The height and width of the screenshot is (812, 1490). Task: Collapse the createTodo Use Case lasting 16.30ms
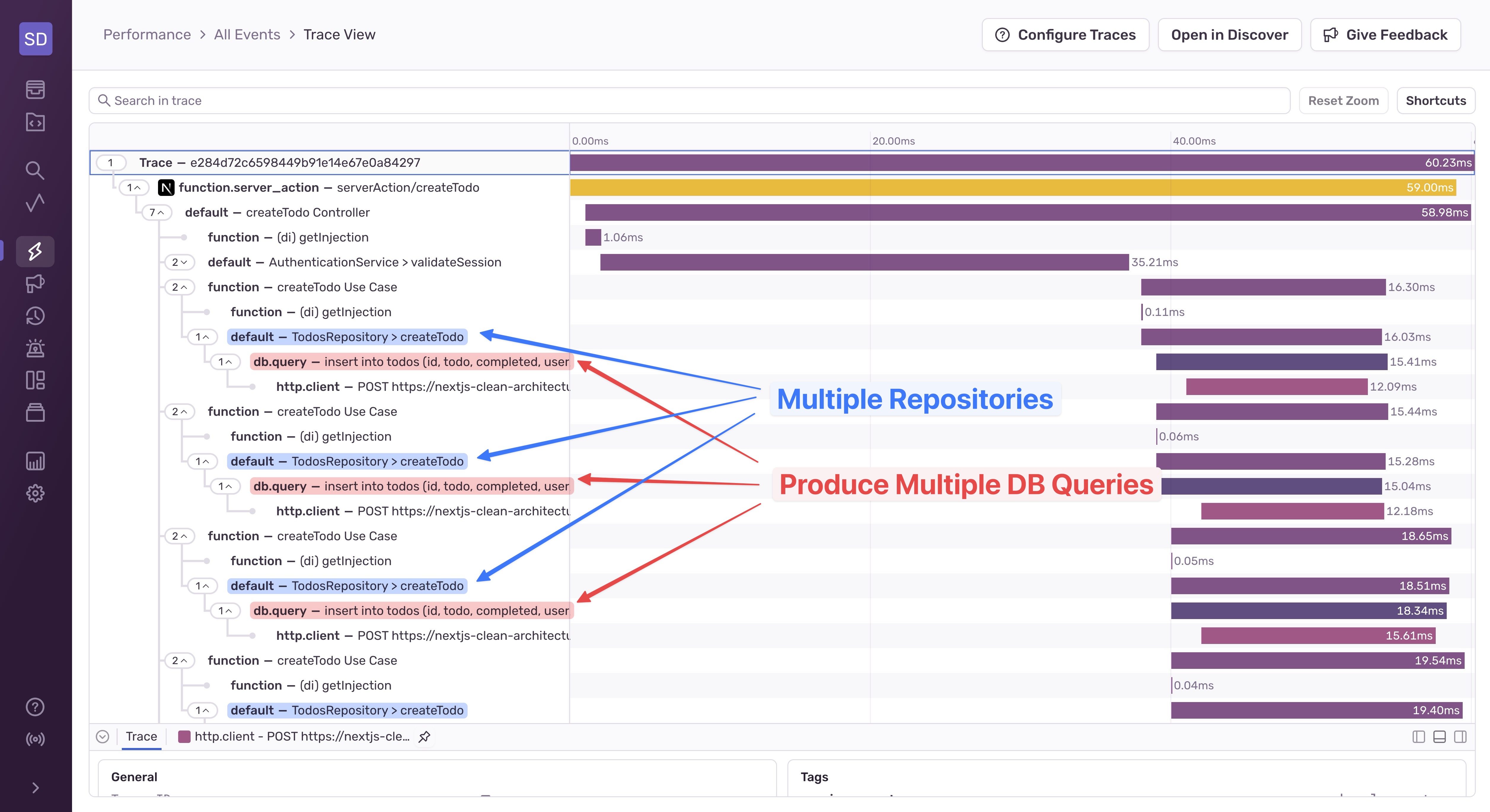tap(180, 287)
